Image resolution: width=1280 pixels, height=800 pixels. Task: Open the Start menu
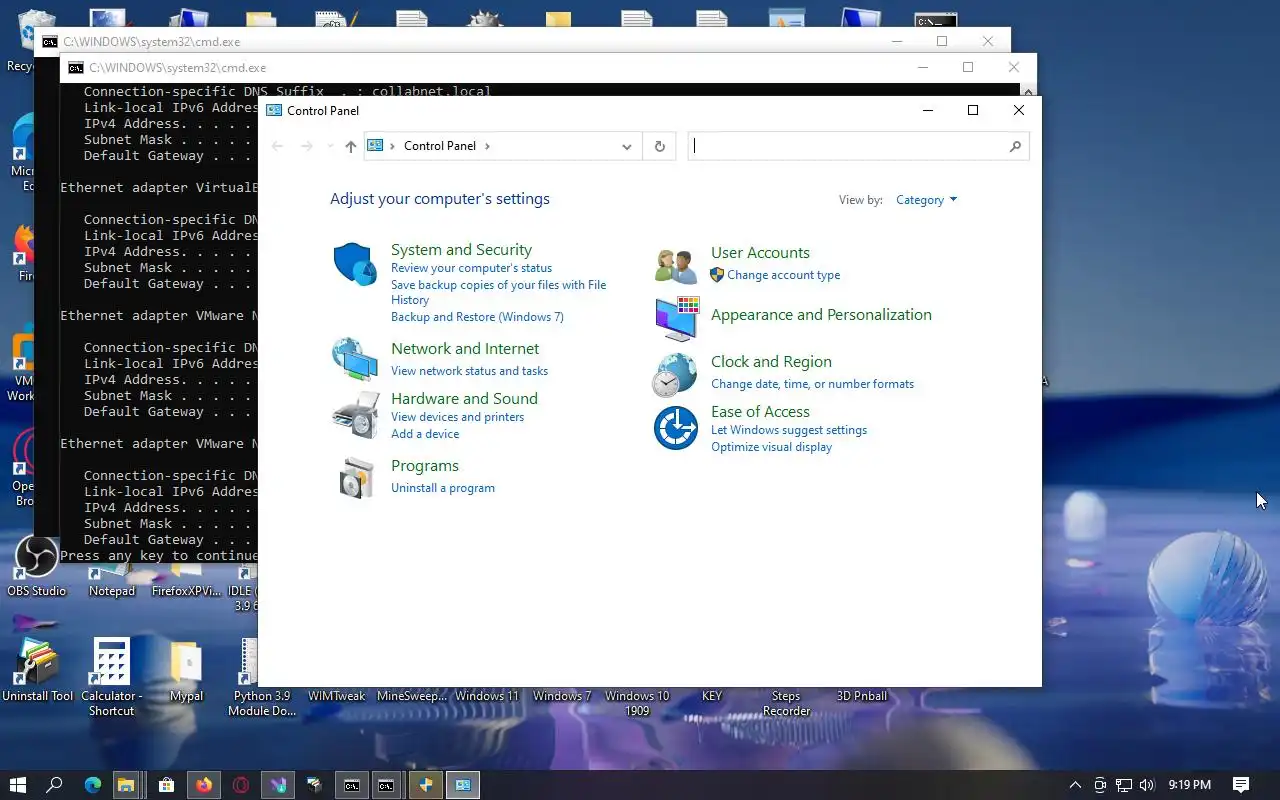tap(18, 785)
